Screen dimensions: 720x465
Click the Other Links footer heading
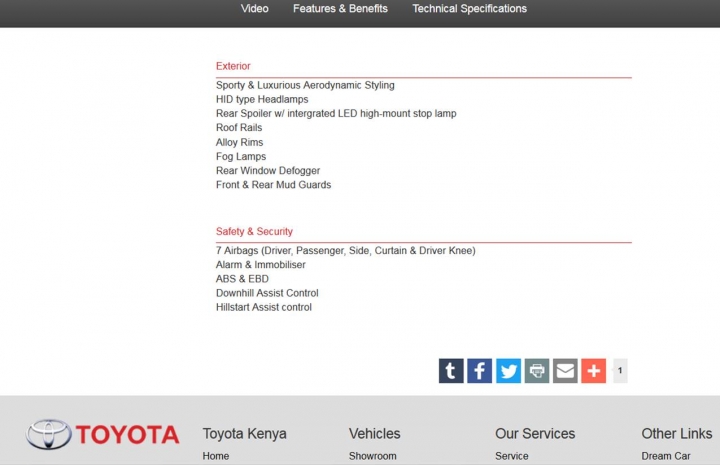pyautogui.click(x=677, y=434)
